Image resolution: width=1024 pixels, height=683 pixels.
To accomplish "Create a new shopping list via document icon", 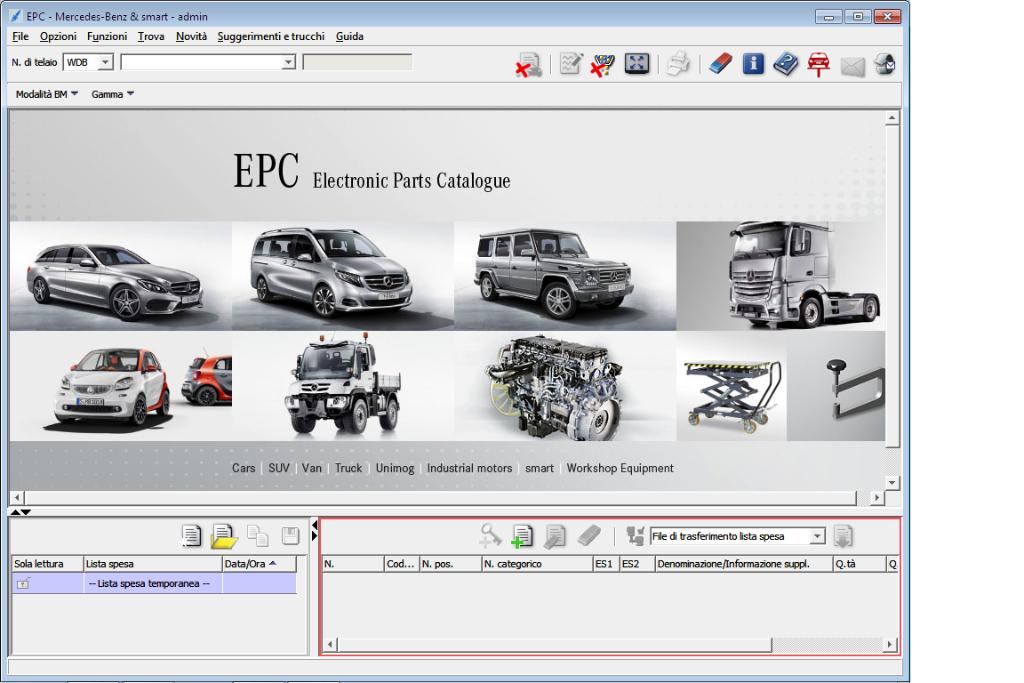I will [190, 535].
